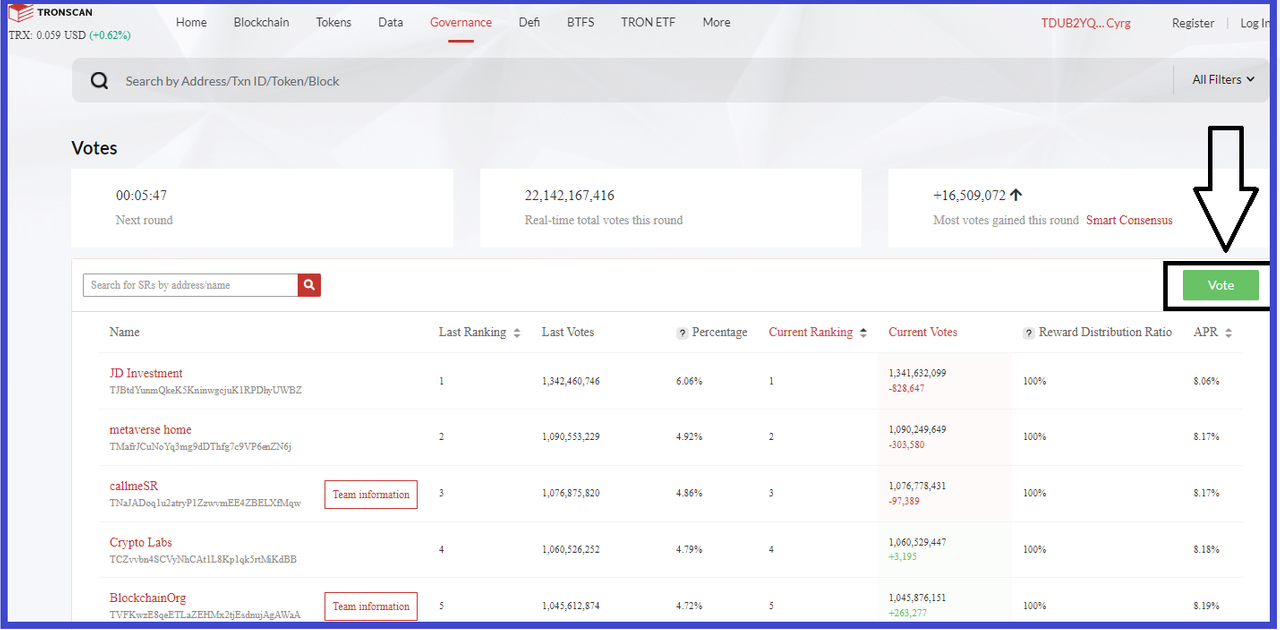The width and height of the screenshot is (1280, 630).
Task: Go to the BTFS menu item
Action: tap(580, 22)
